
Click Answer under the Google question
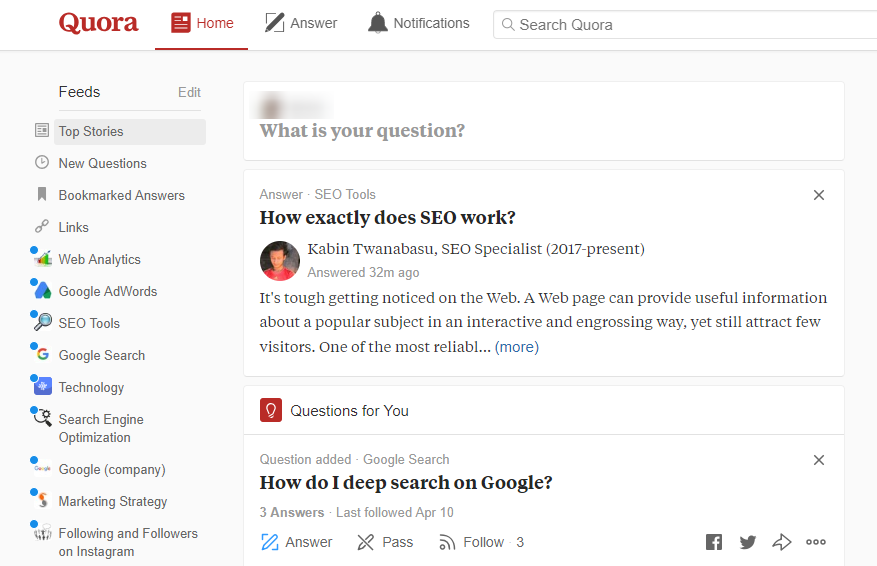296,542
